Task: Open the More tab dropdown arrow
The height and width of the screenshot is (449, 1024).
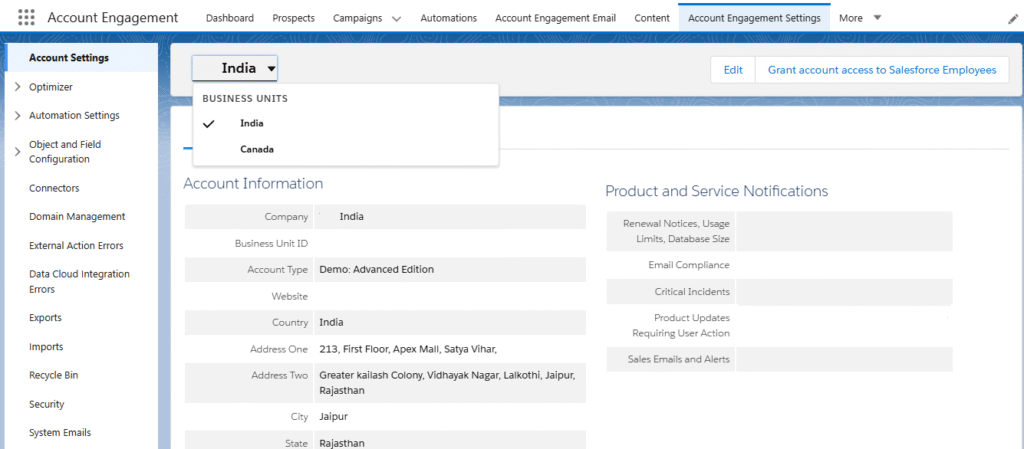Action: point(877,18)
